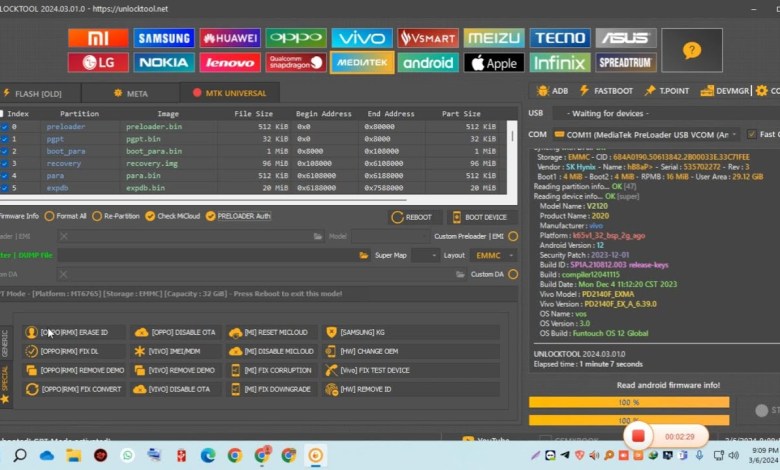Click the top 100% progress bar
780x470 pixels.
pyautogui.click(x=629, y=402)
